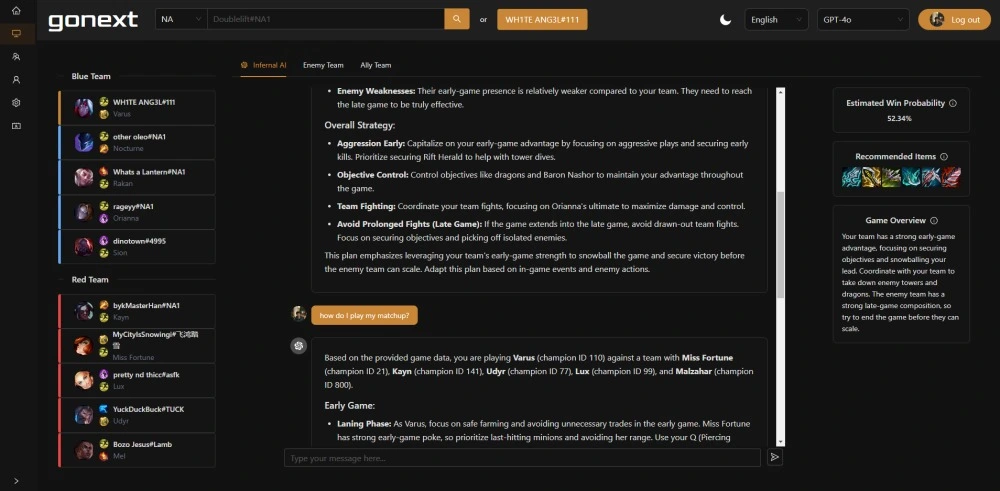This screenshot has width=1000, height=491.
Task: Select the Whats a Lantern#NA1 Rakan card
Action: (x=136, y=177)
